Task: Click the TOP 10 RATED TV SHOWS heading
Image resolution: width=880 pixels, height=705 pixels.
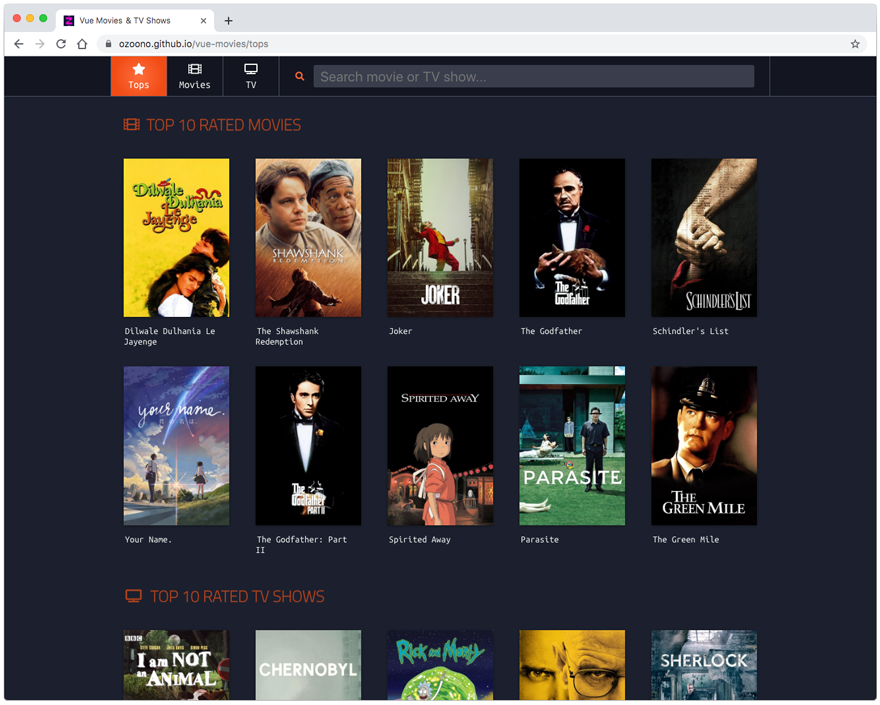Action: tap(237, 596)
